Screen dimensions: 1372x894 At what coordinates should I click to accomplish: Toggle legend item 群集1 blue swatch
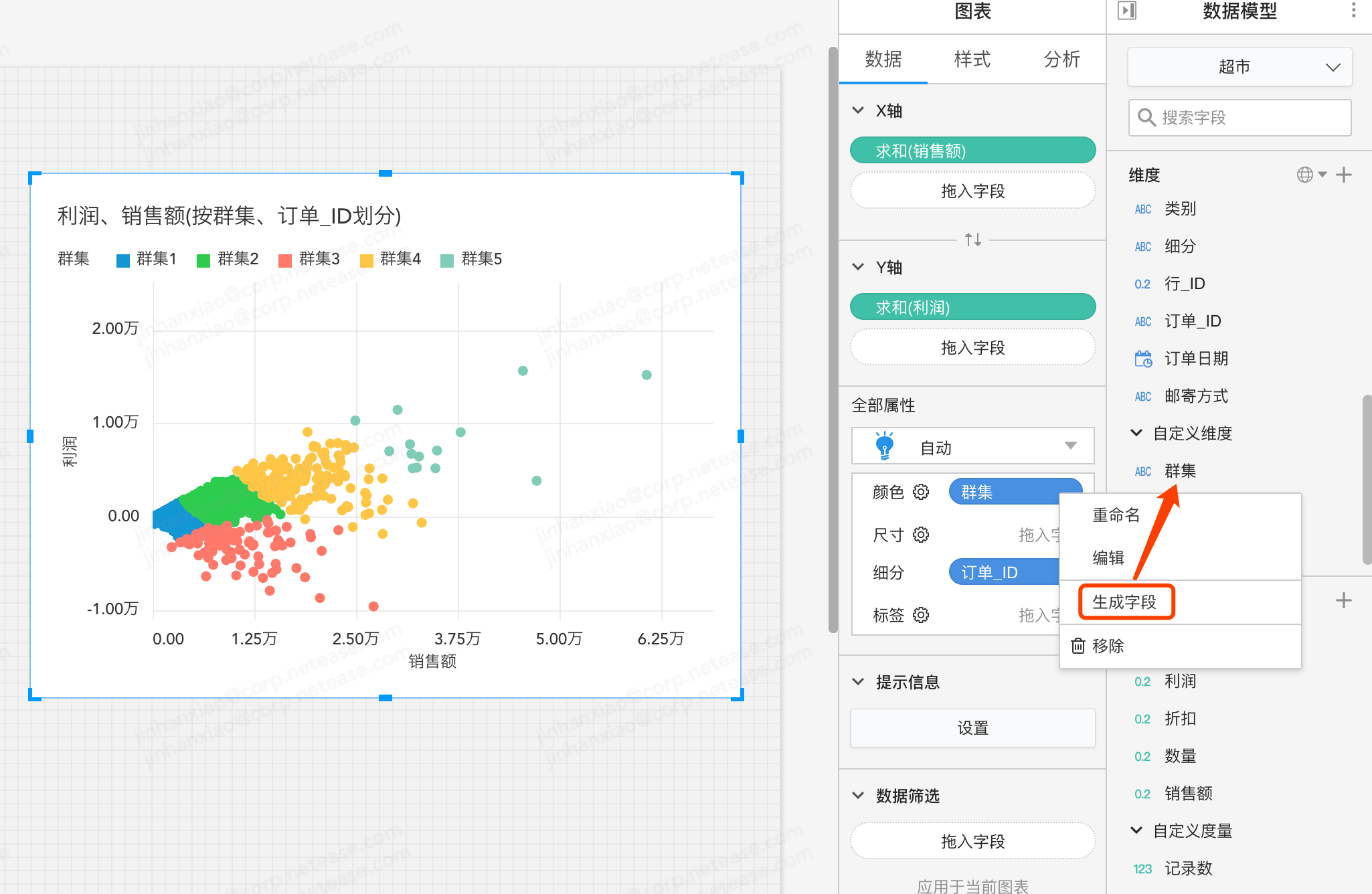tap(123, 260)
